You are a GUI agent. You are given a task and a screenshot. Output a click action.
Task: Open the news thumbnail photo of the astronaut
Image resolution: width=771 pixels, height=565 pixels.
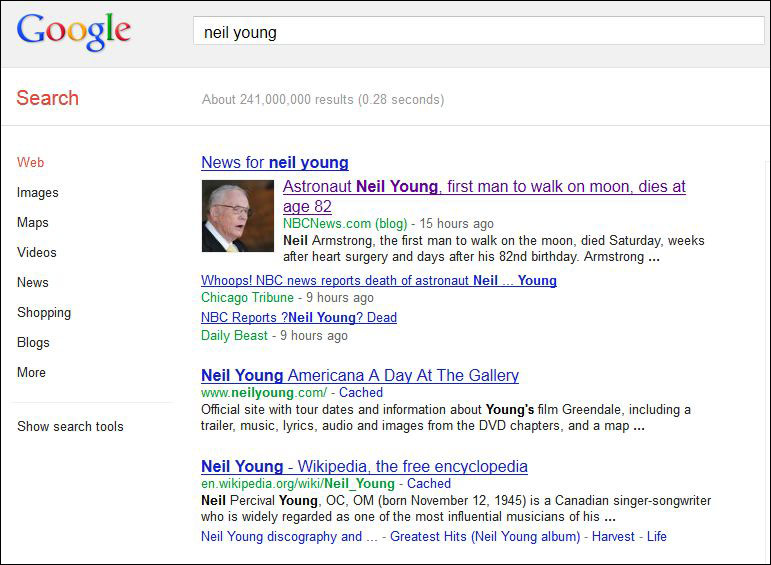click(x=237, y=216)
